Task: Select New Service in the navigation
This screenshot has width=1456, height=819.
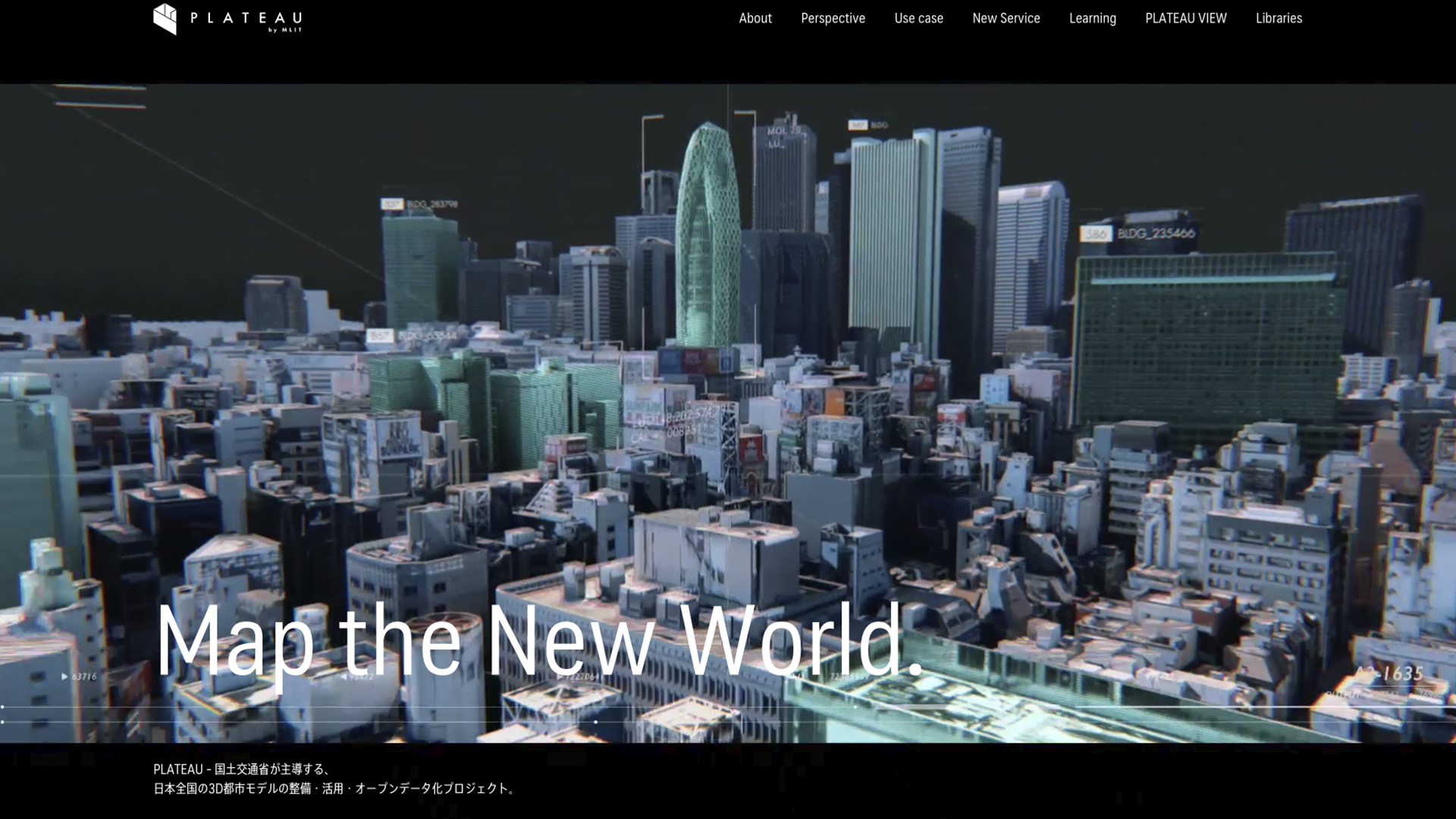Action: (x=1006, y=18)
